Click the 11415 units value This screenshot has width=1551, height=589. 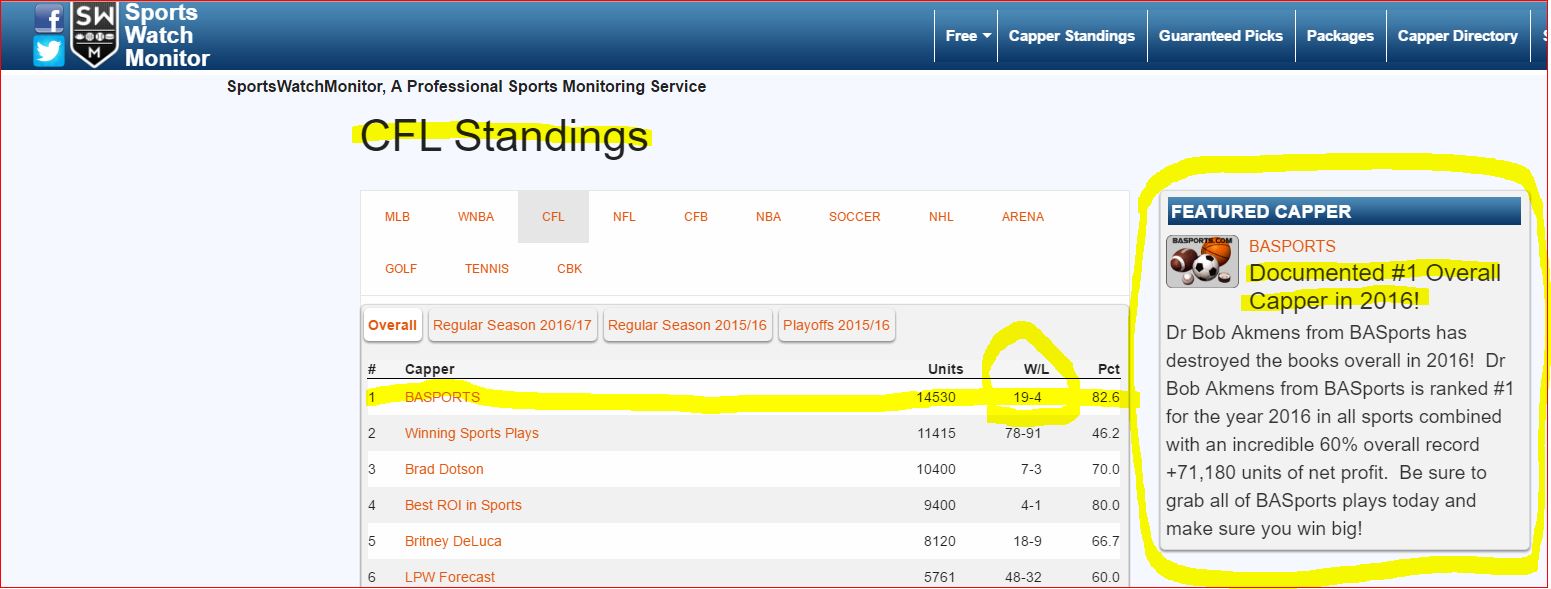click(937, 433)
